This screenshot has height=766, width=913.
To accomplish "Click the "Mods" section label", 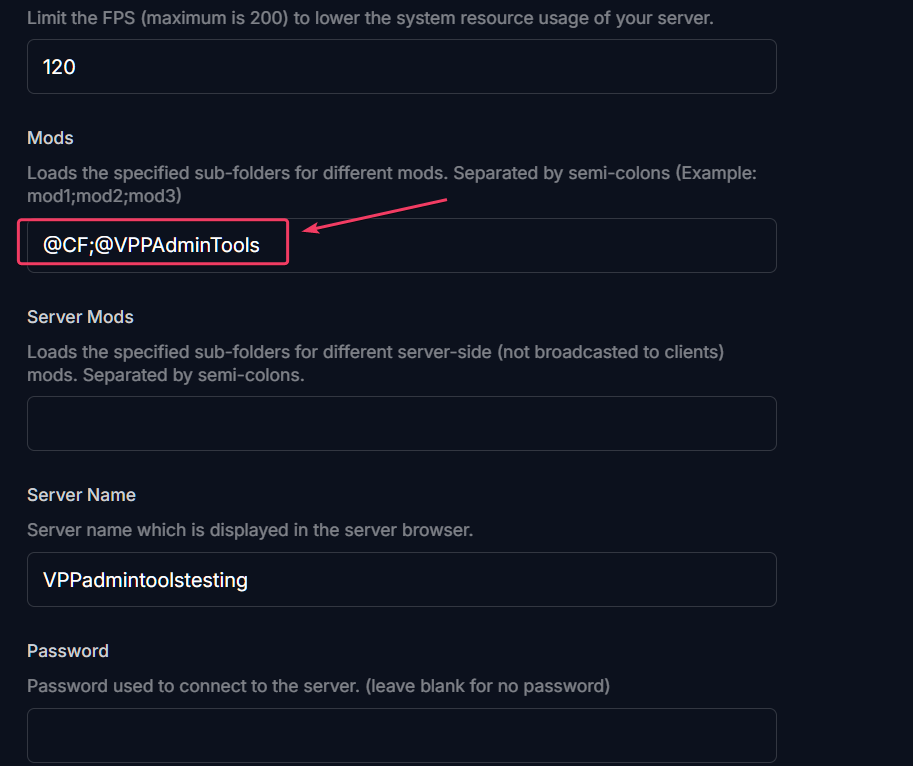I will point(50,138).
